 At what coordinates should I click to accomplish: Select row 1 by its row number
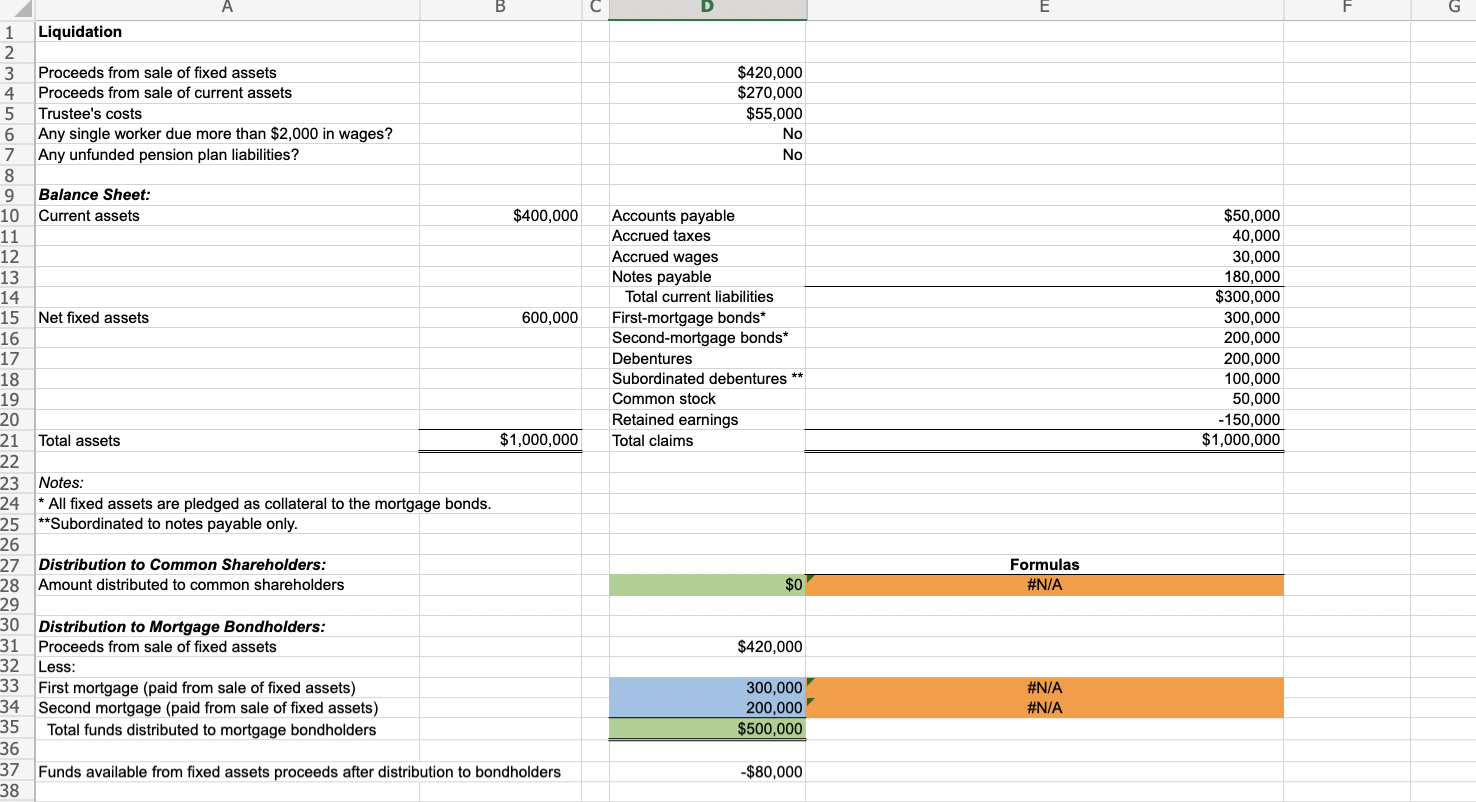tap(15, 32)
